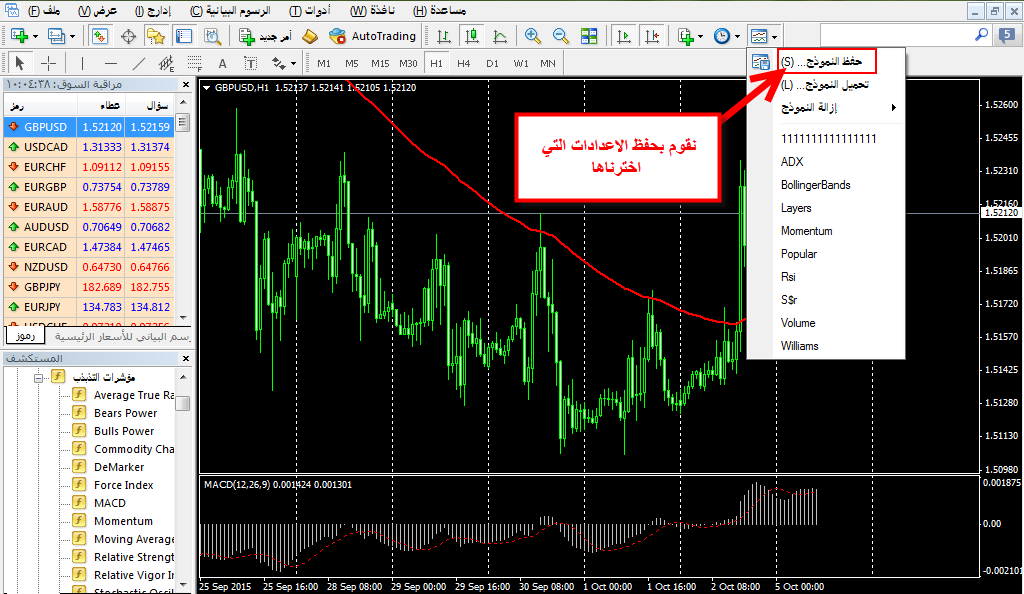1024x594 pixels.
Task: Toggle the Terminal panel icon
Action: point(184,37)
